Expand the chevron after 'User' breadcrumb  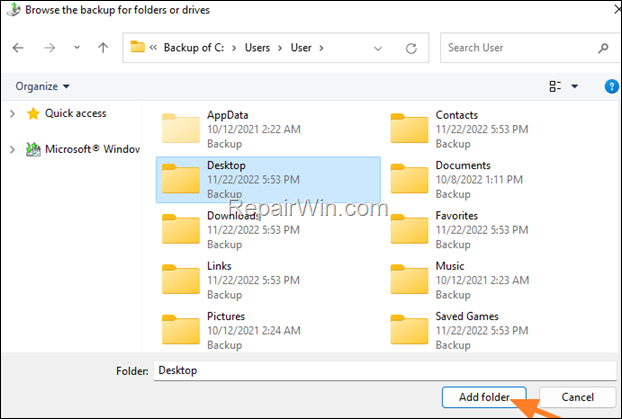(321, 48)
